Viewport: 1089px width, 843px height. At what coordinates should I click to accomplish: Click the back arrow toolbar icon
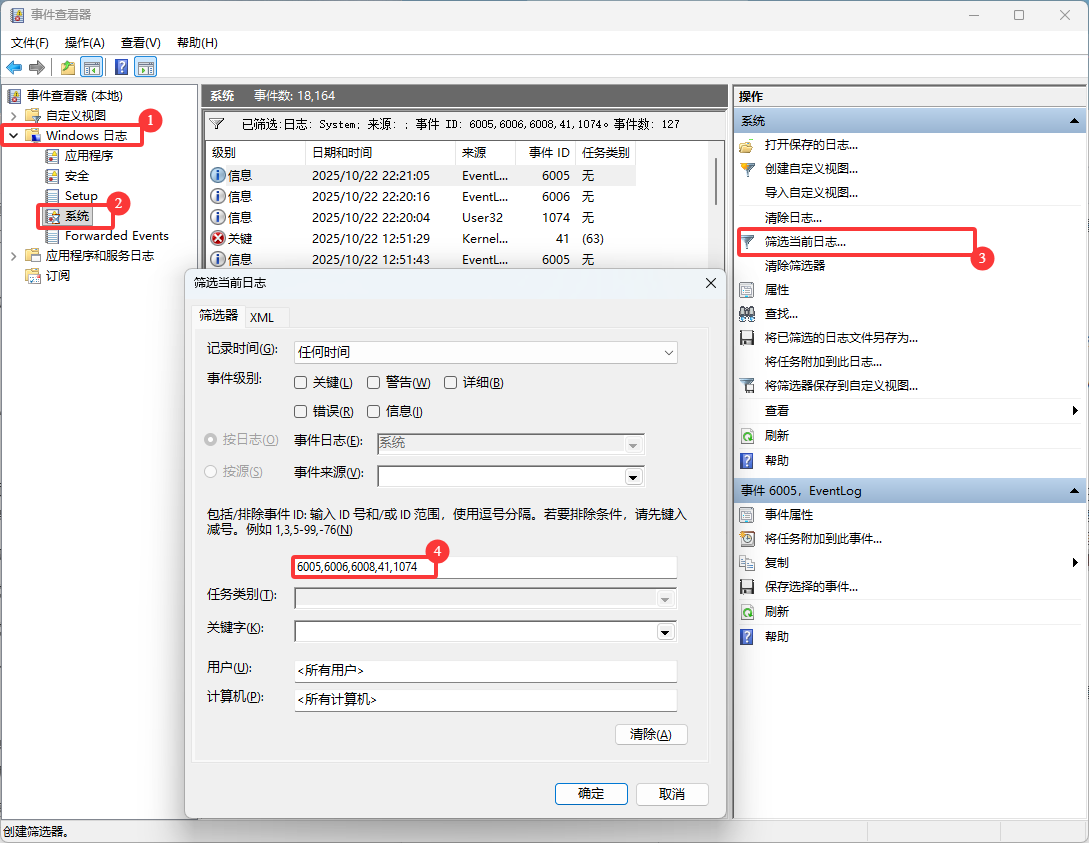pos(14,67)
